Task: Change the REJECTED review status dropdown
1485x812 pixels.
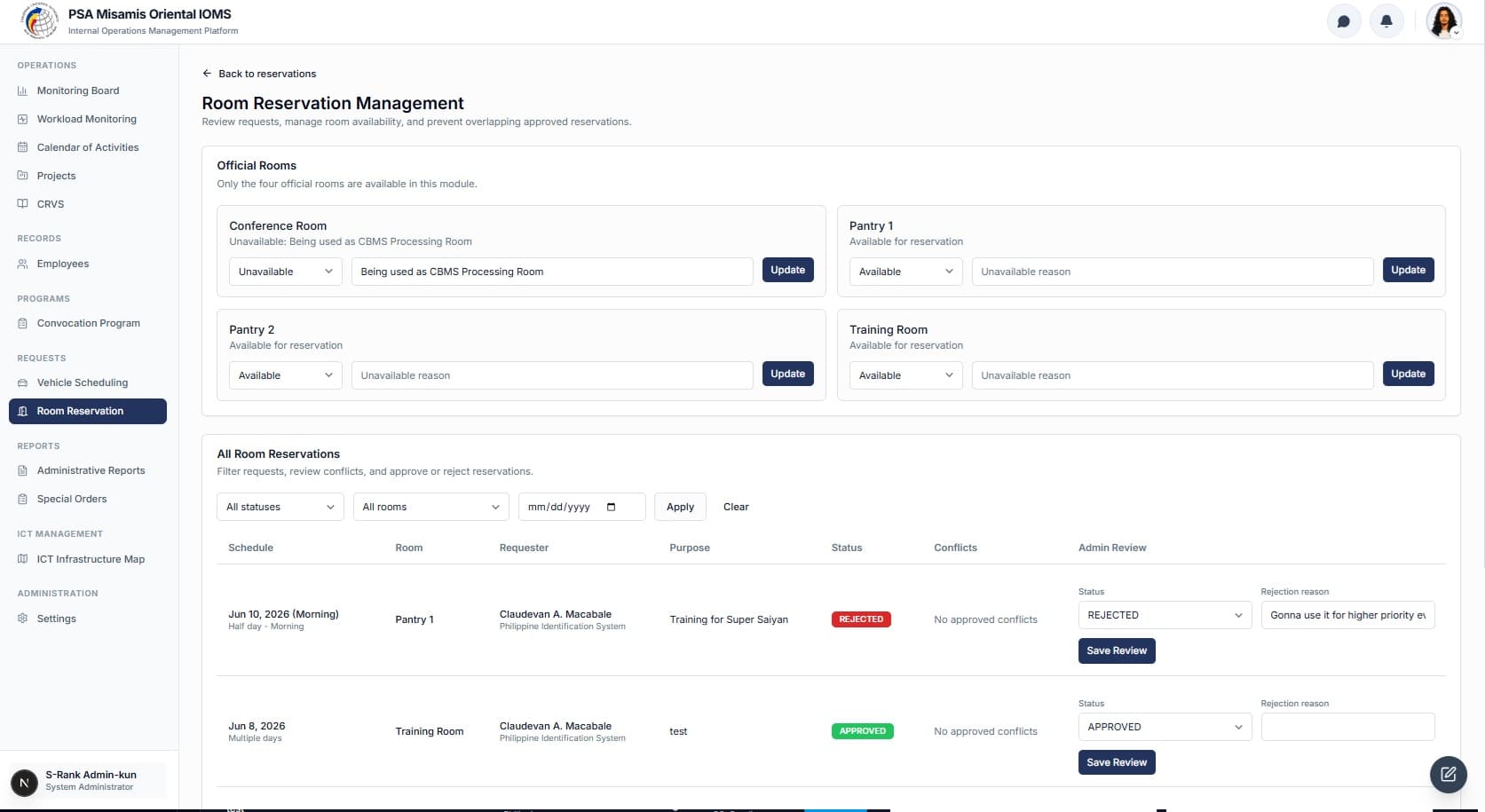Action: pyautogui.click(x=1165, y=615)
